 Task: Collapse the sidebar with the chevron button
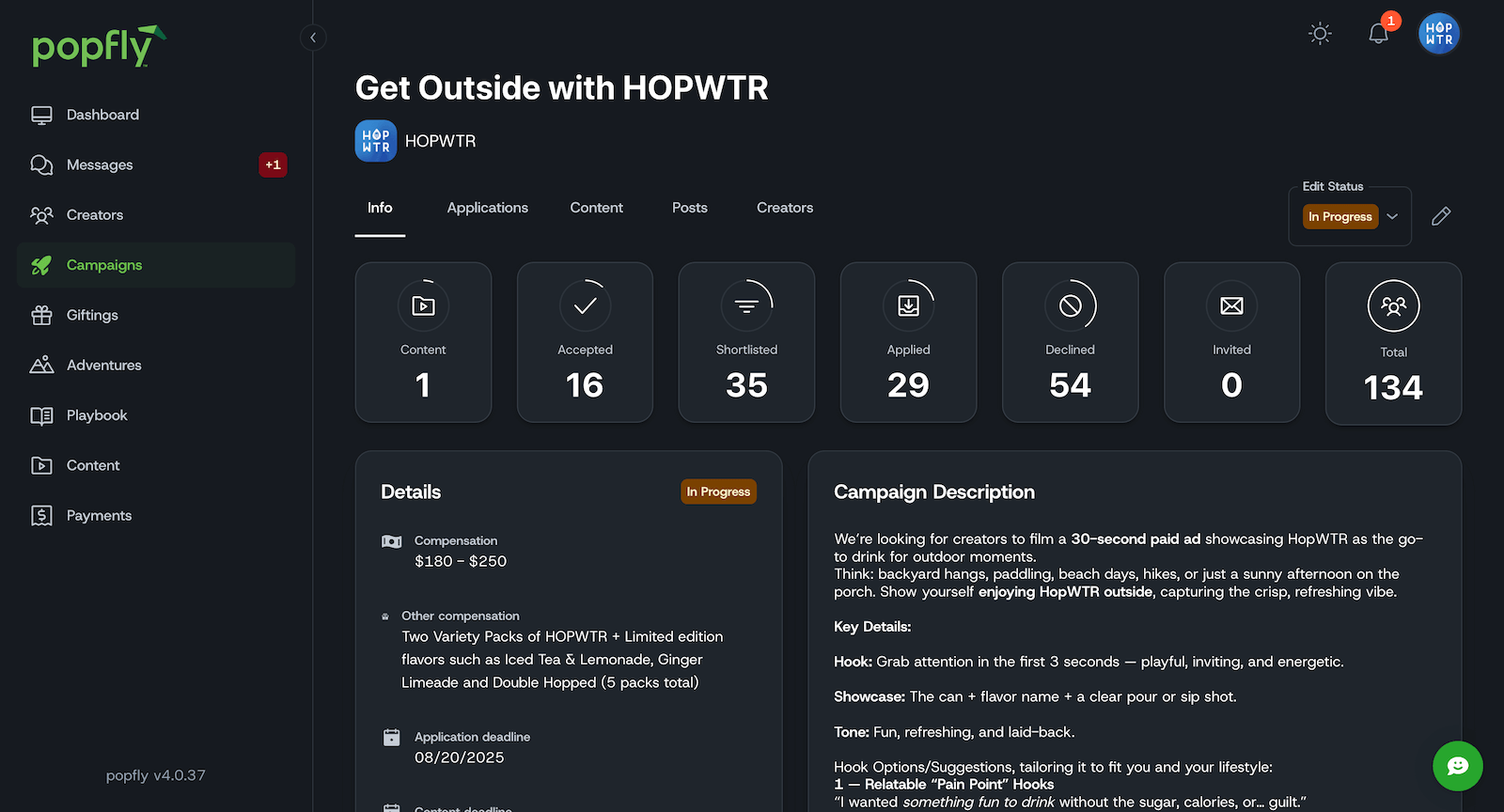[x=313, y=38]
